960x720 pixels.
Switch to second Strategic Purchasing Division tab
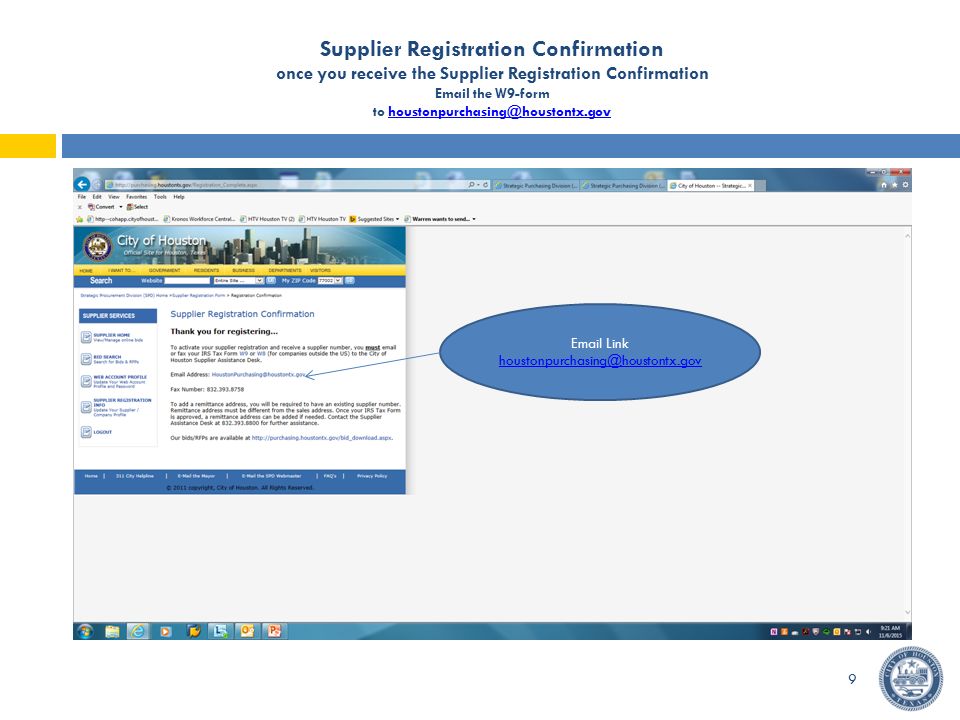pos(623,186)
